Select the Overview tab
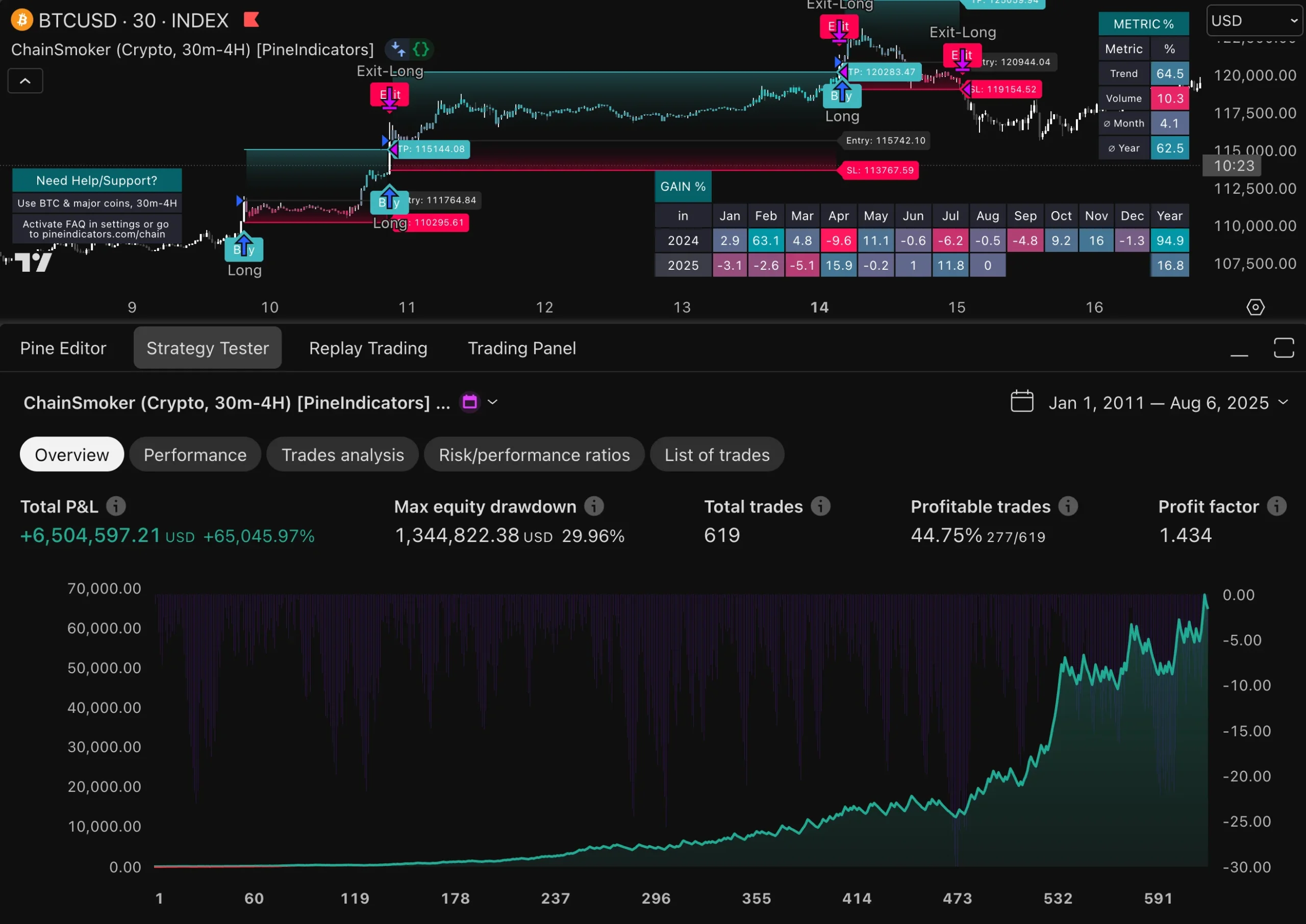This screenshot has width=1306, height=924. point(72,454)
